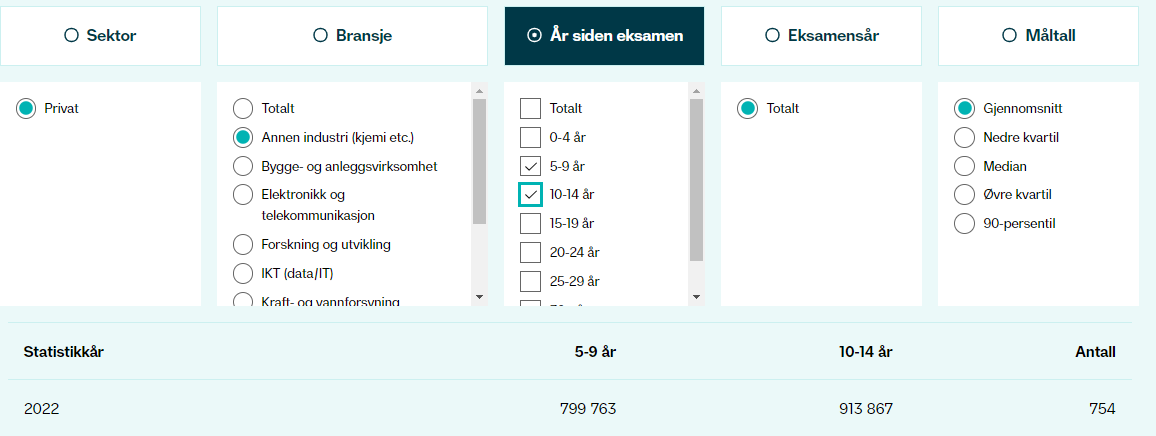Click the years list scroll-up arrow
The width and height of the screenshot is (1156, 436).
(x=696, y=91)
